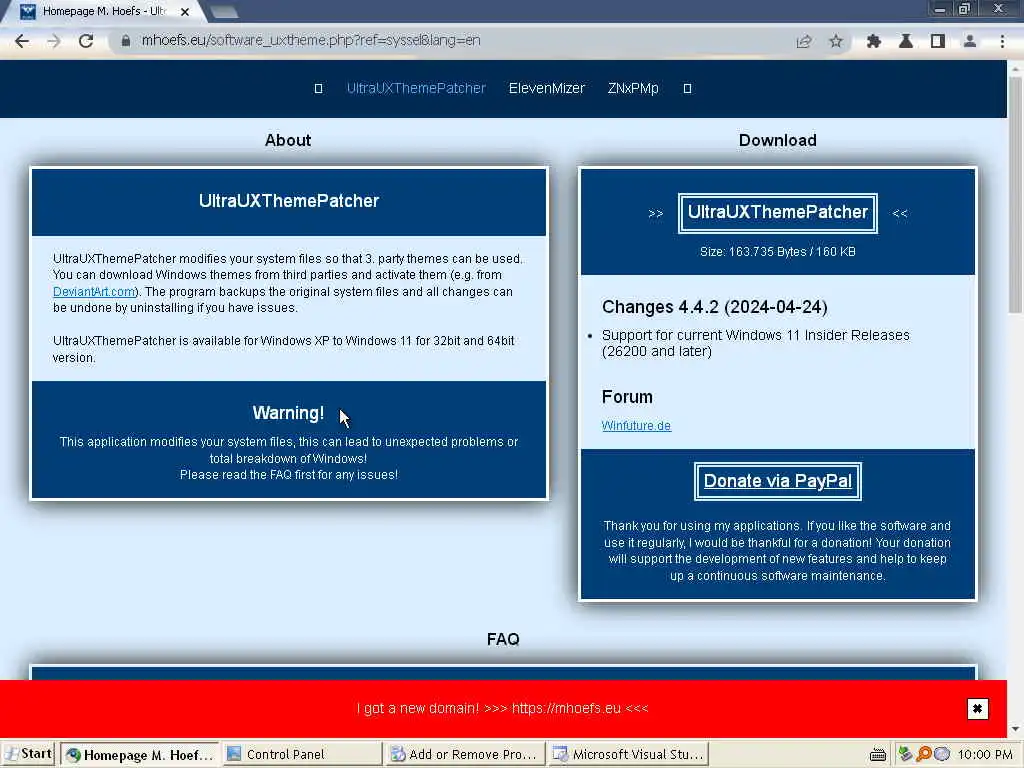Click the 10:00 PM clock
Screen dimensions: 1024x768
coord(985,754)
